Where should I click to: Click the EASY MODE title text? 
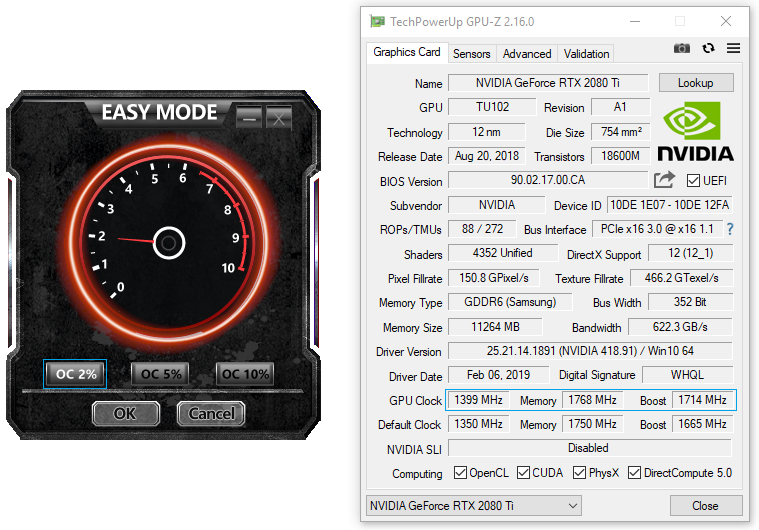159,112
